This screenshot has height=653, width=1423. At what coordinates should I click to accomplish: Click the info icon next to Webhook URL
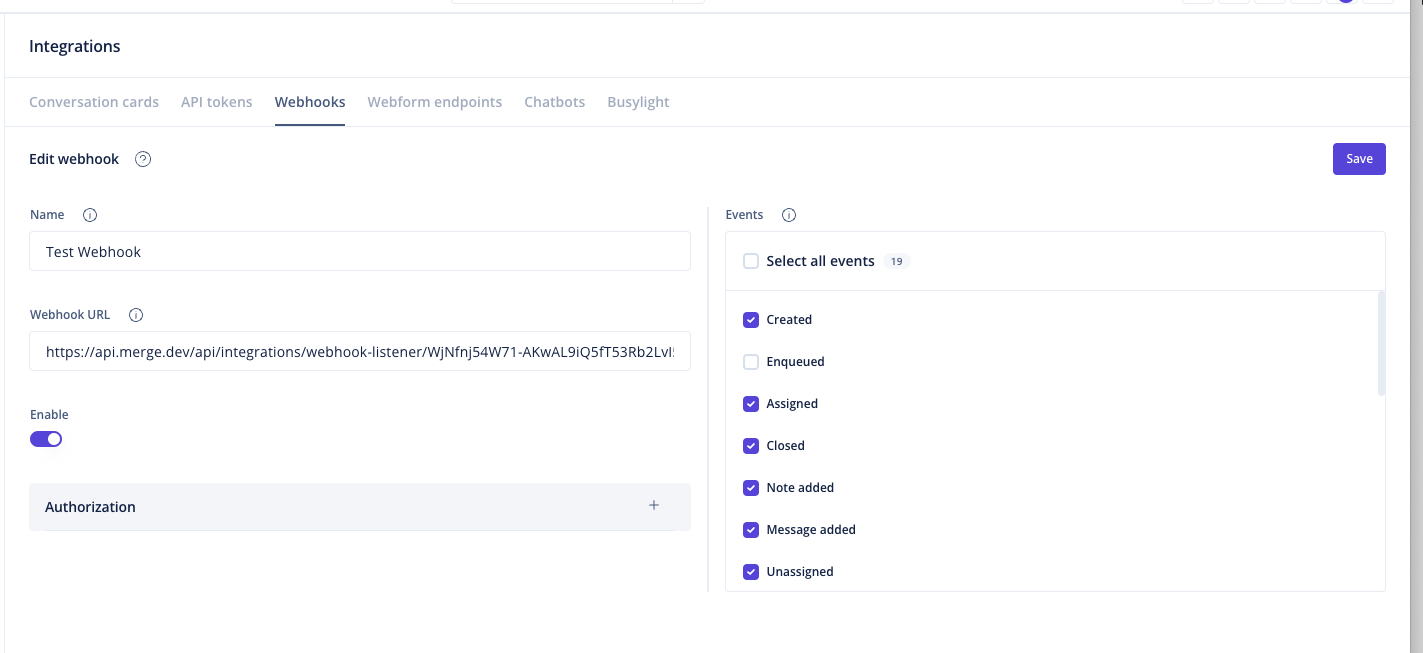(x=136, y=315)
